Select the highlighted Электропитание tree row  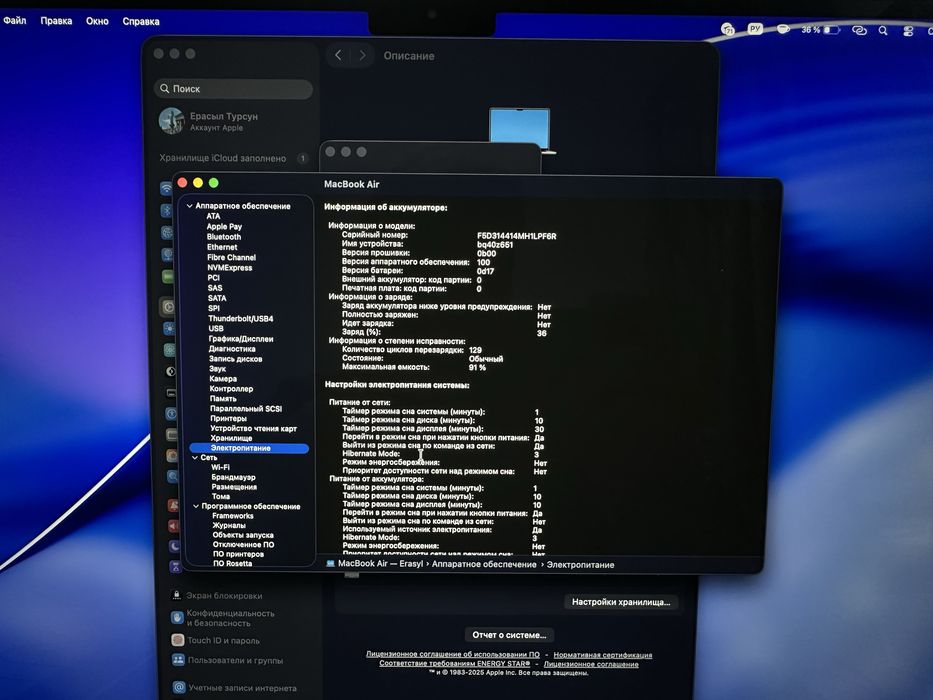tap(249, 448)
